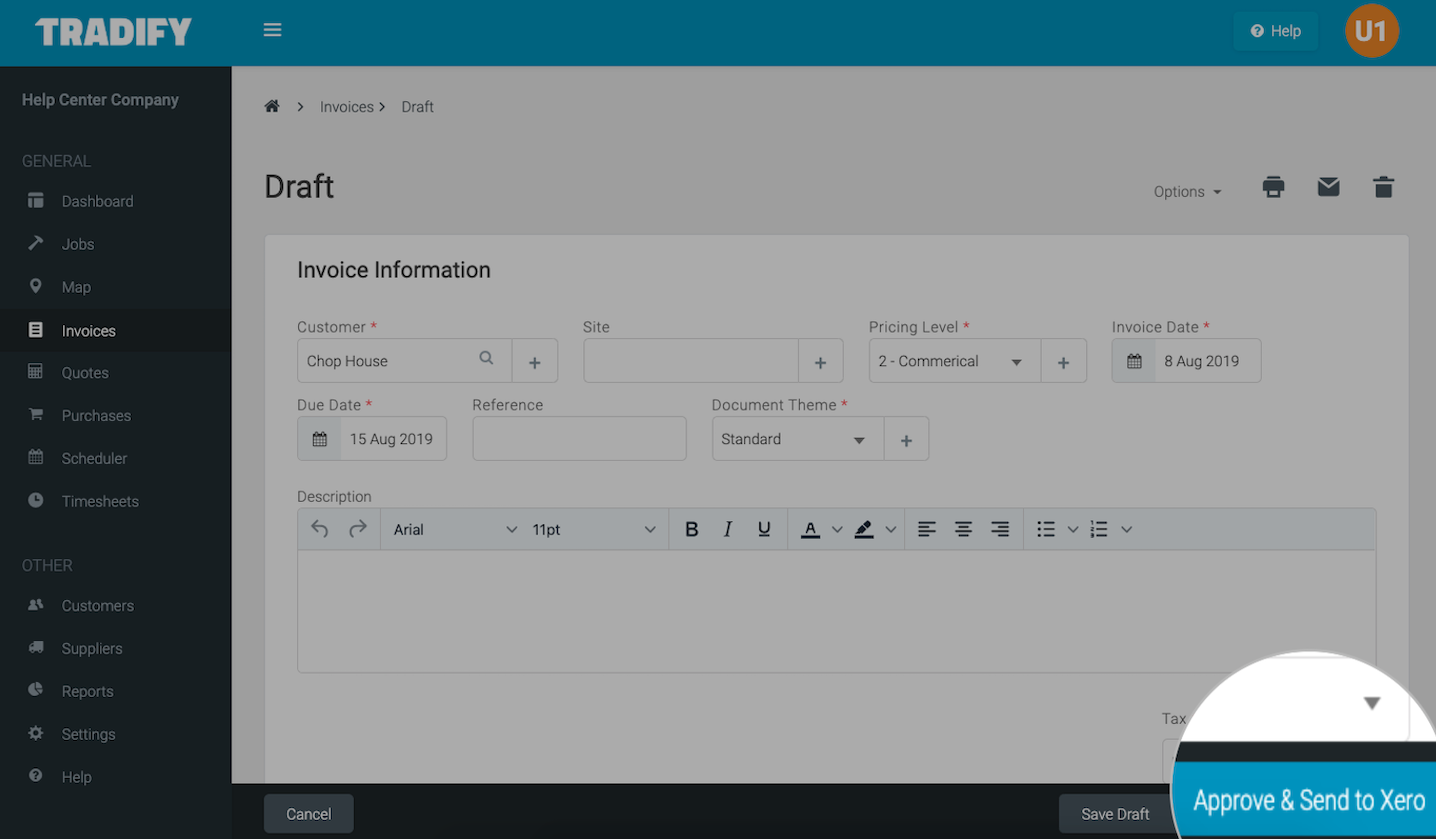
Task: Search customers via magnifier icon
Action: [486, 358]
